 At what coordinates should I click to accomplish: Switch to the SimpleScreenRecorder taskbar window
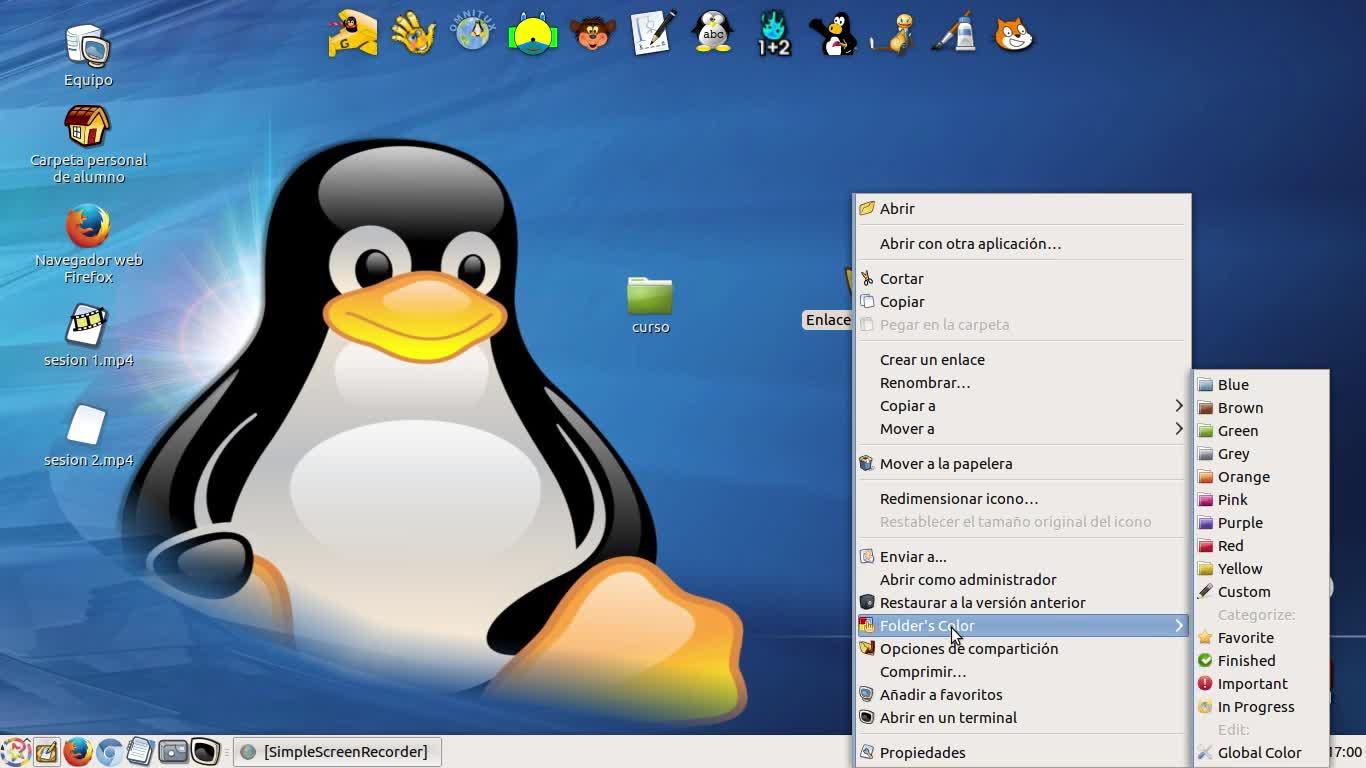coord(337,752)
